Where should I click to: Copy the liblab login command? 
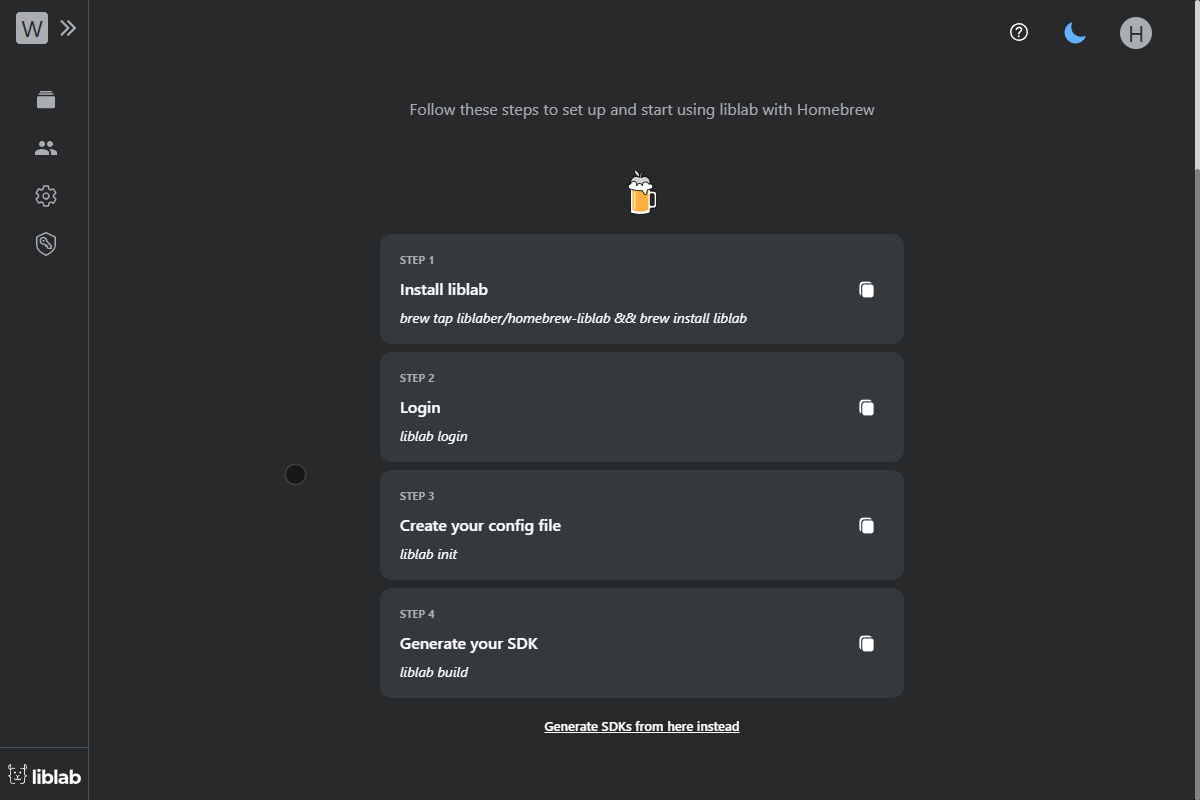(866, 408)
